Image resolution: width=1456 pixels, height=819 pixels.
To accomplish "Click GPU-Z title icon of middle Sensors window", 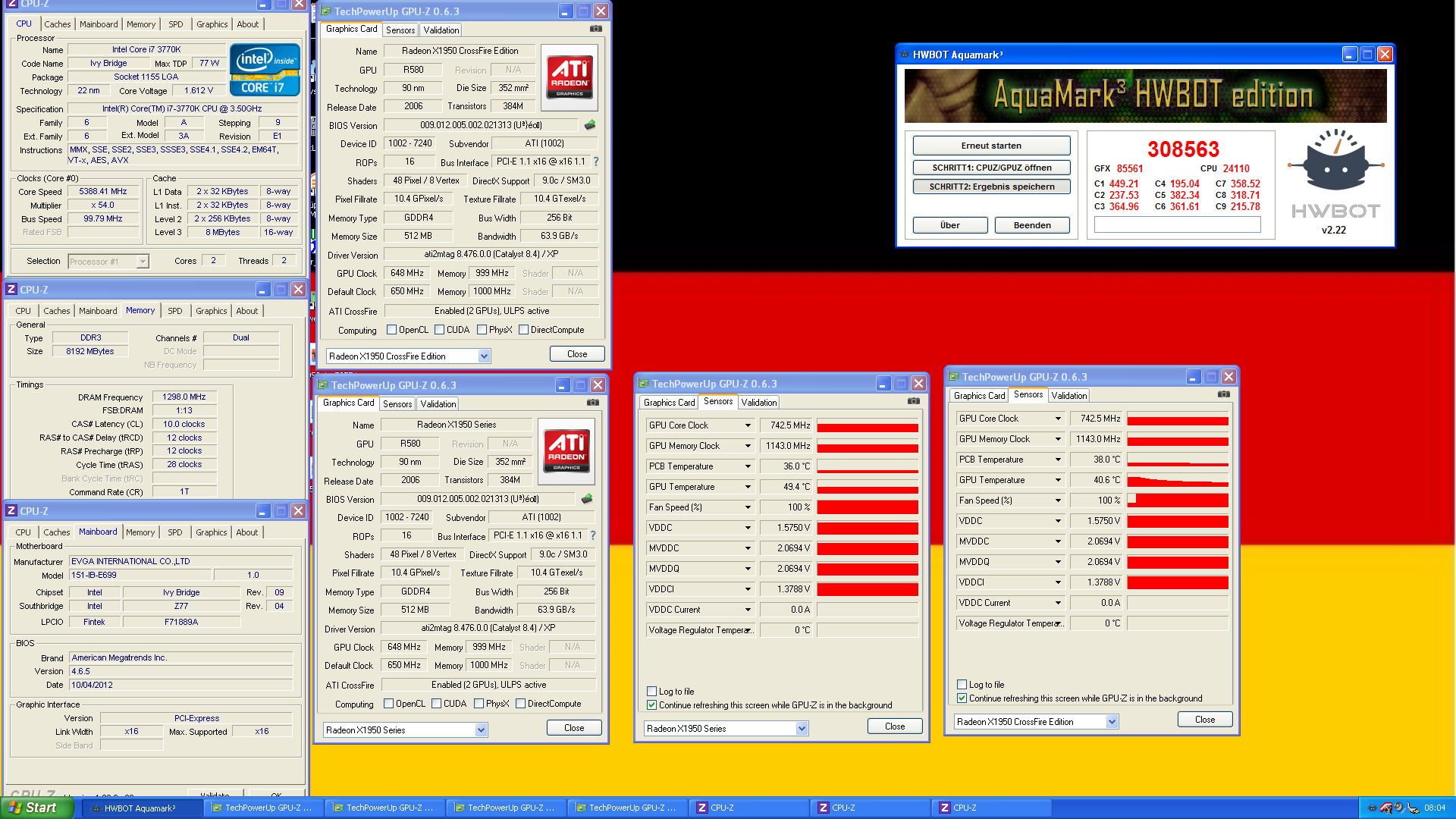I will (x=643, y=384).
